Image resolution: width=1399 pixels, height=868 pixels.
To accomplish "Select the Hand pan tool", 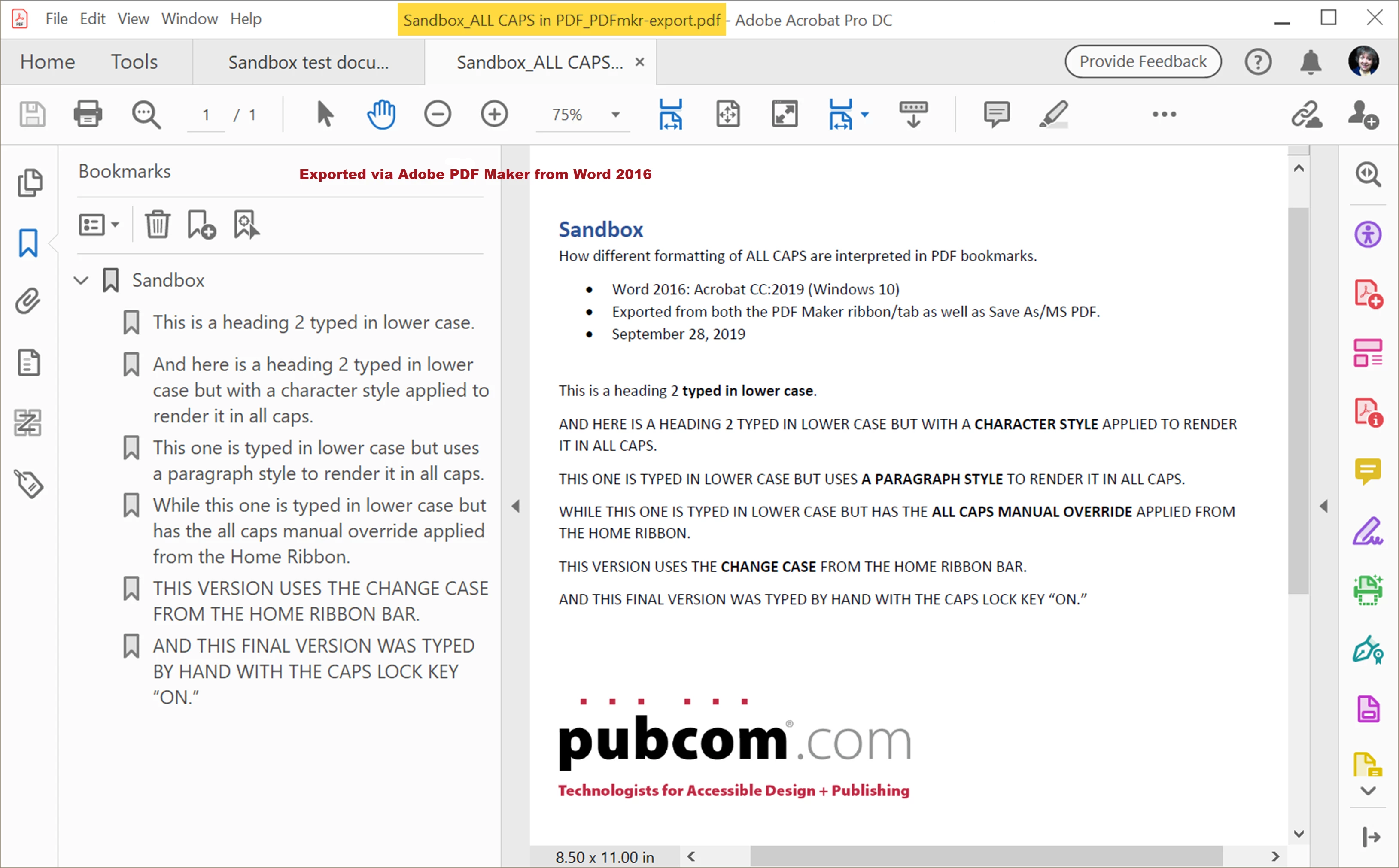I will pyautogui.click(x=381, y=114).
